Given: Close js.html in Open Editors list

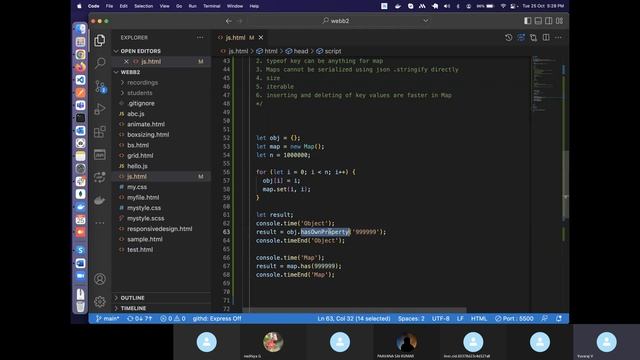Looking at the screenshot, I should pos(126,61).
